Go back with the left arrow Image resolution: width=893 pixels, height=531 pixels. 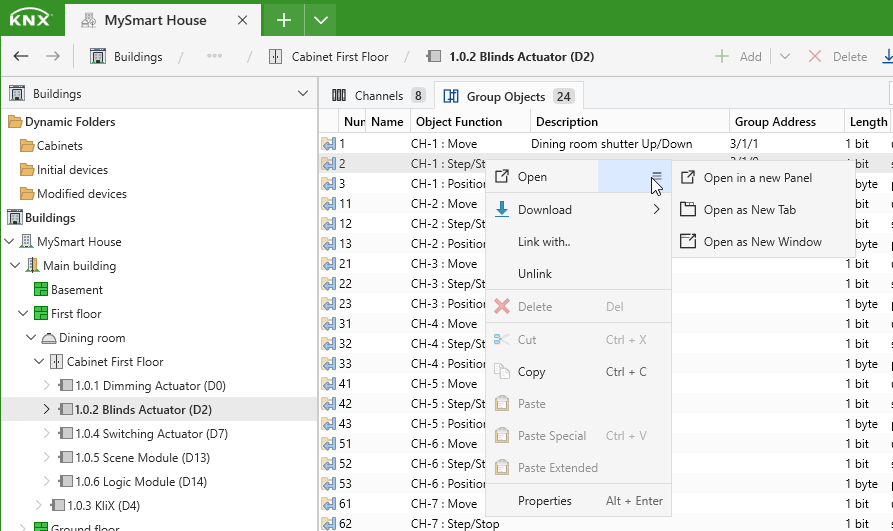21,56
